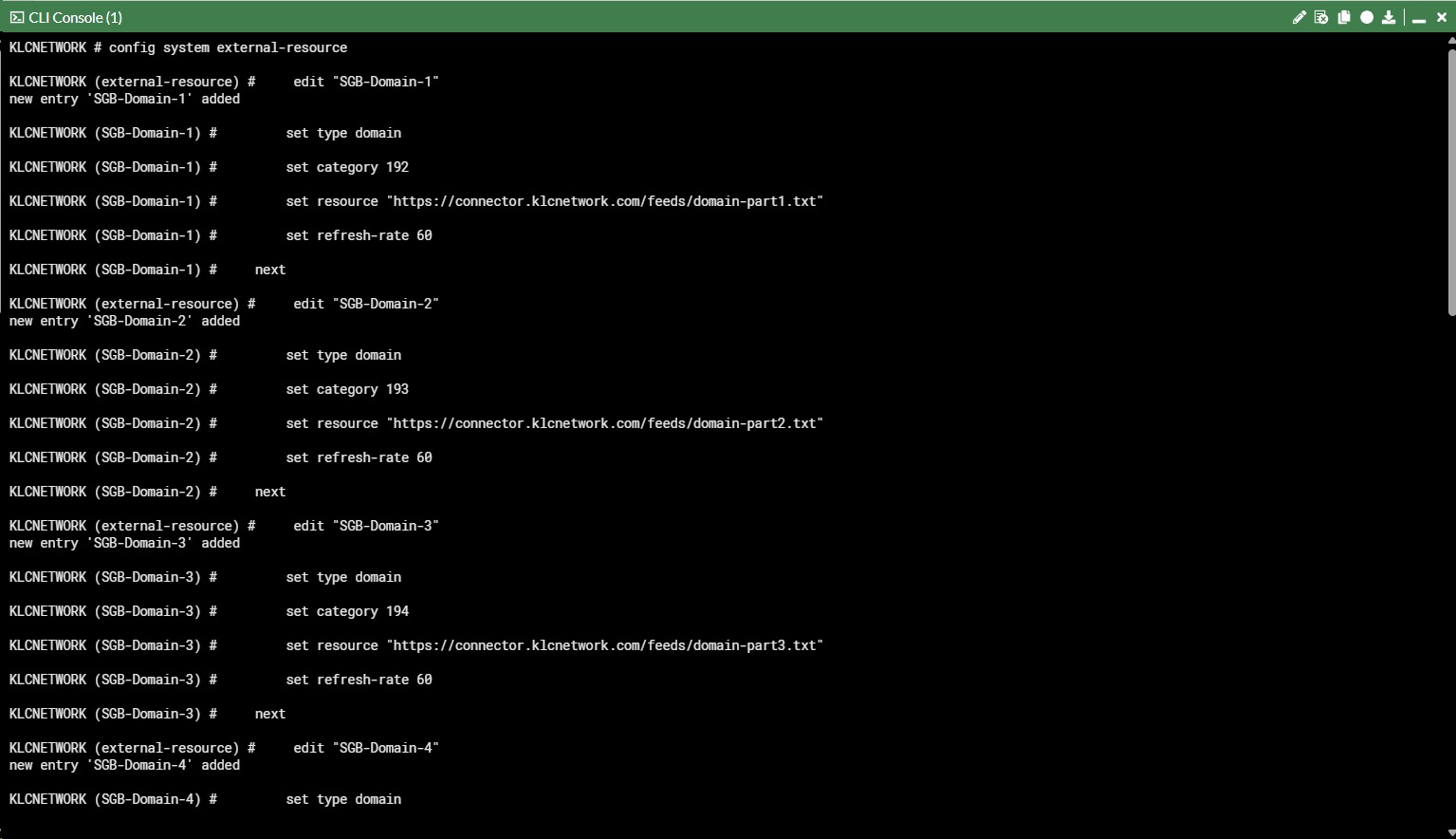1456x839 pixels.
Task: Click 'set category 194' line
Action: (x=347, y=611)
